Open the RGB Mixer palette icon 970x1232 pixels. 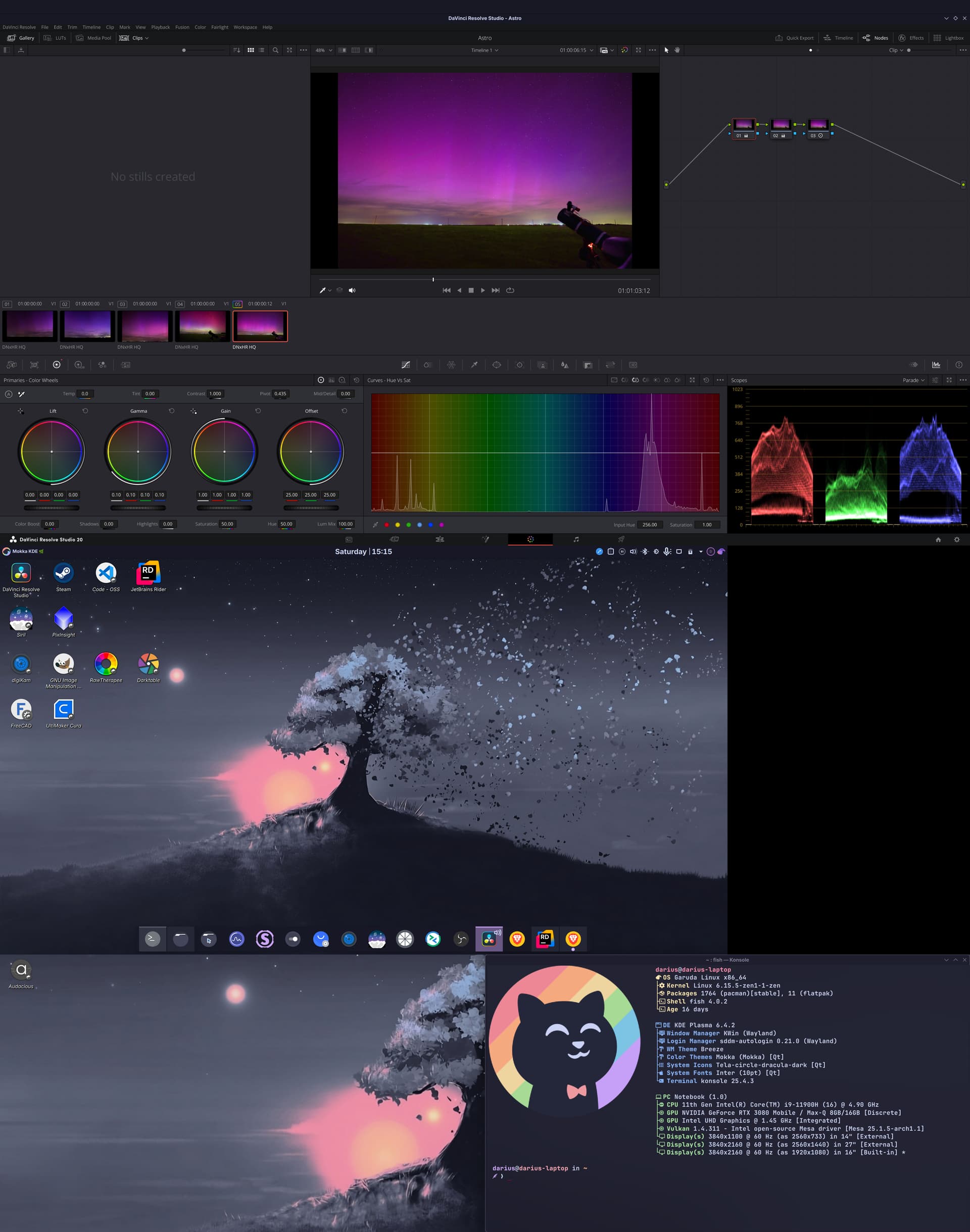tap(102, 365)
